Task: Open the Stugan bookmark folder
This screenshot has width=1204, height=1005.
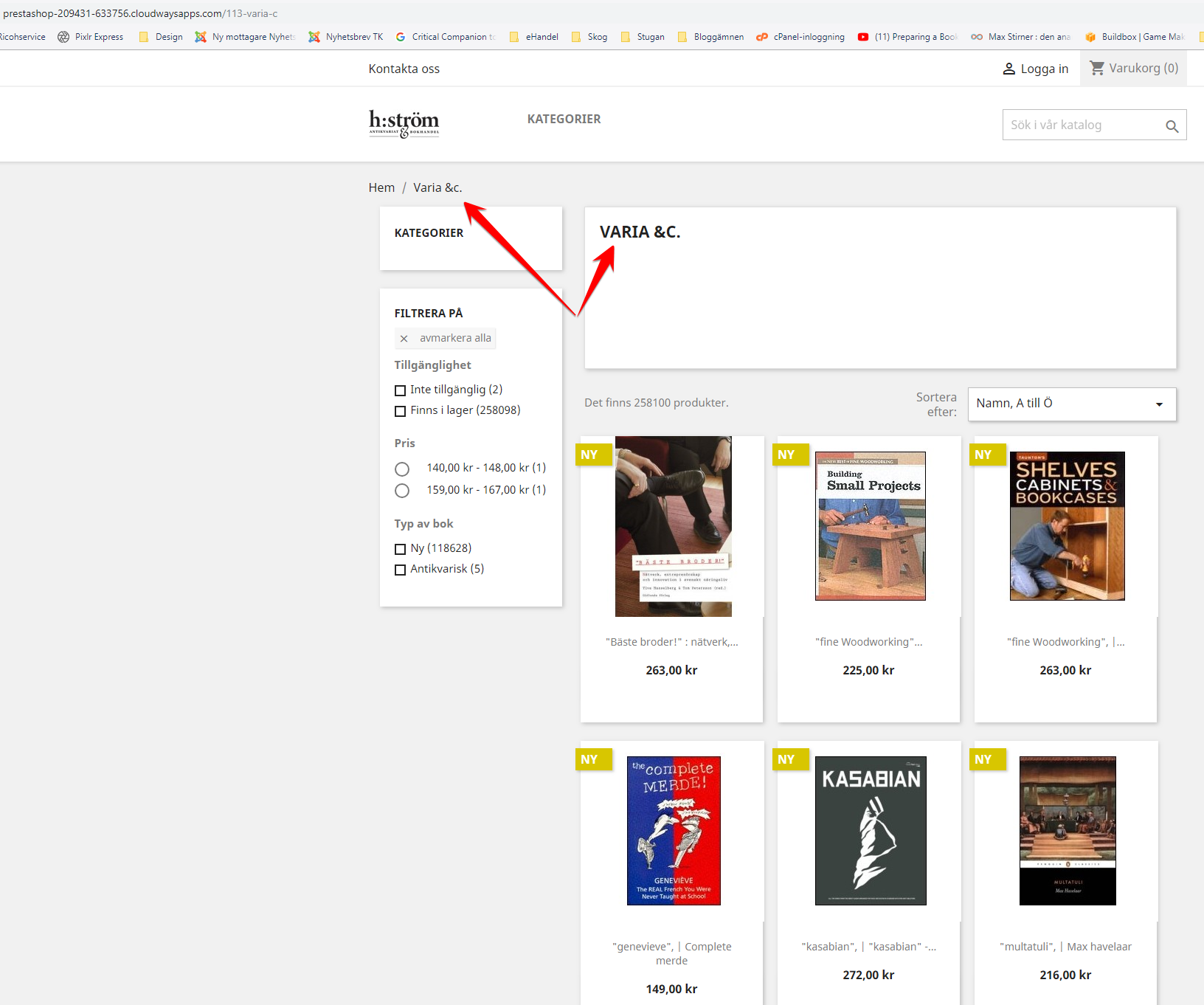Action: (x=643, y=37)
